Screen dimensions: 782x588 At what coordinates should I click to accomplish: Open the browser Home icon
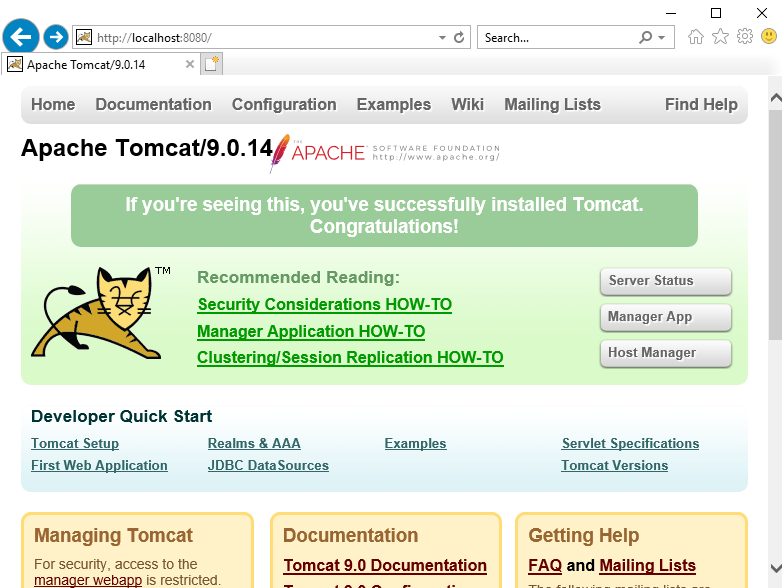[x=696, y=37]
